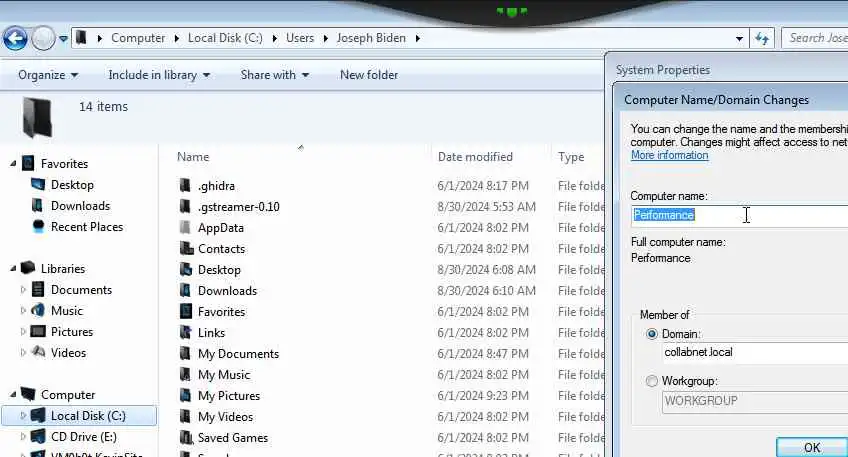Screen dimensions: 848x457
Task: Confirm changes with the OK button
Action: tap(812, 447)
